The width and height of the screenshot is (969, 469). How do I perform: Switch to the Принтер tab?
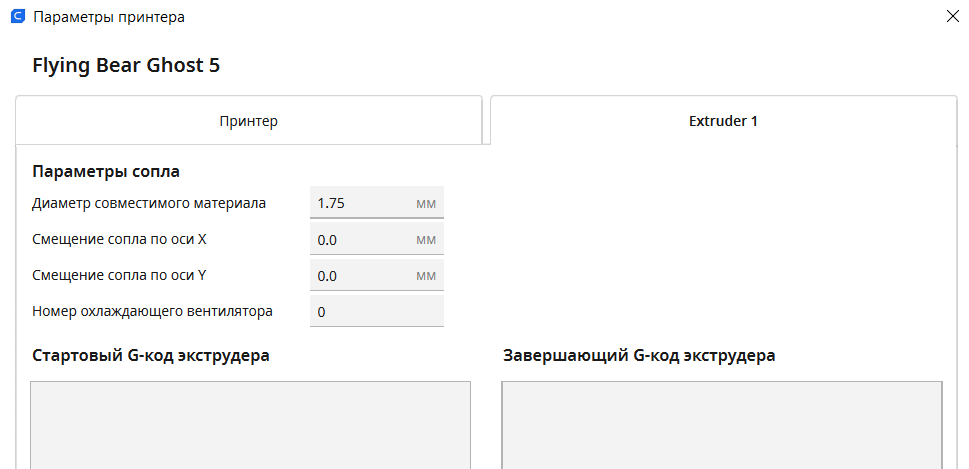click(248, 120)
